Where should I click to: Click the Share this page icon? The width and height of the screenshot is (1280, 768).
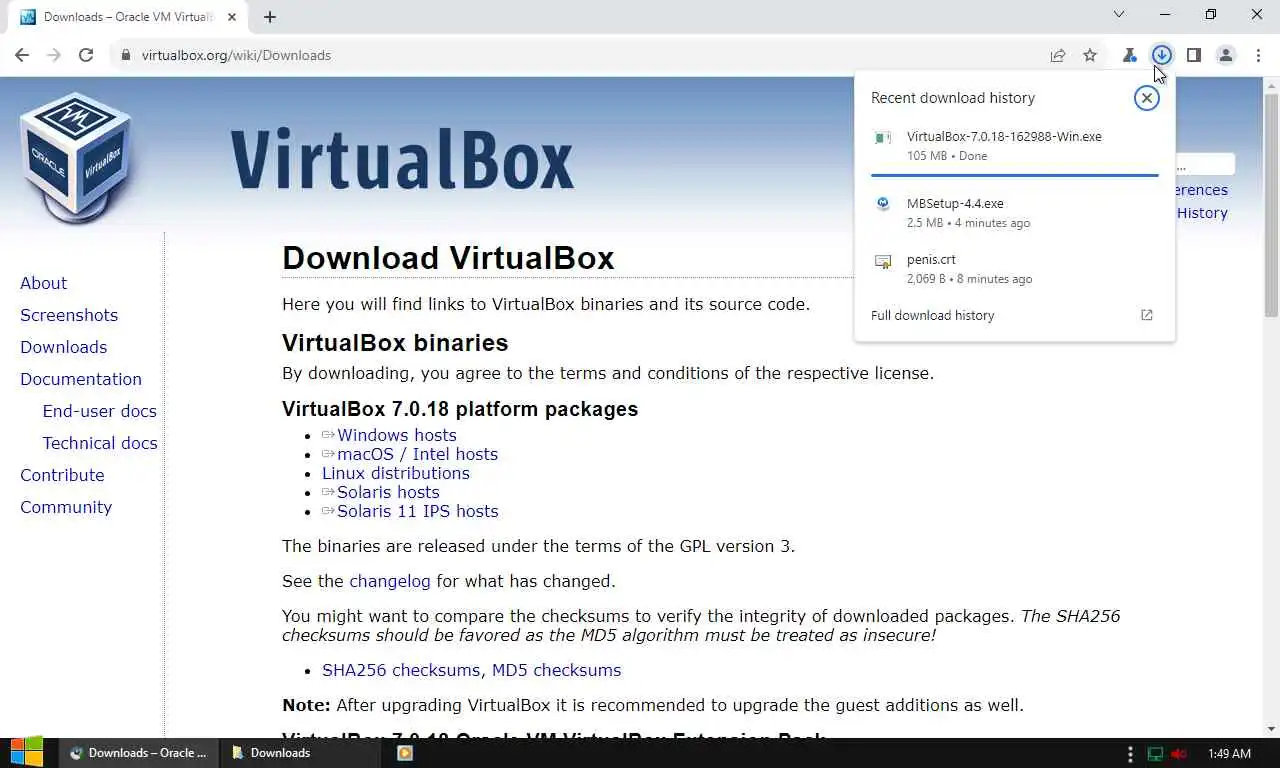point(1058,55)
